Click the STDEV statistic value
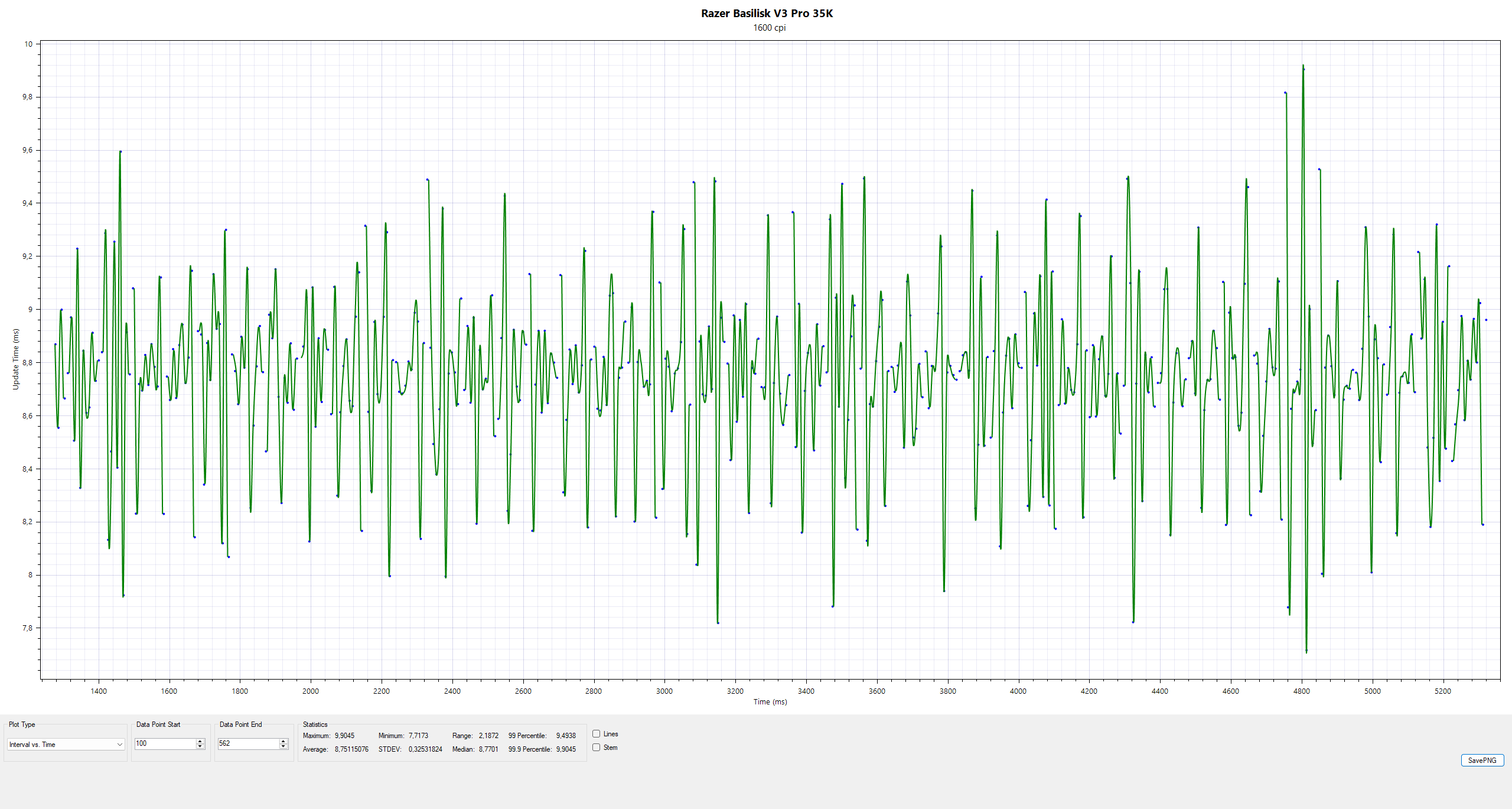Screen dimensions: 1512x809 [425, 749]
